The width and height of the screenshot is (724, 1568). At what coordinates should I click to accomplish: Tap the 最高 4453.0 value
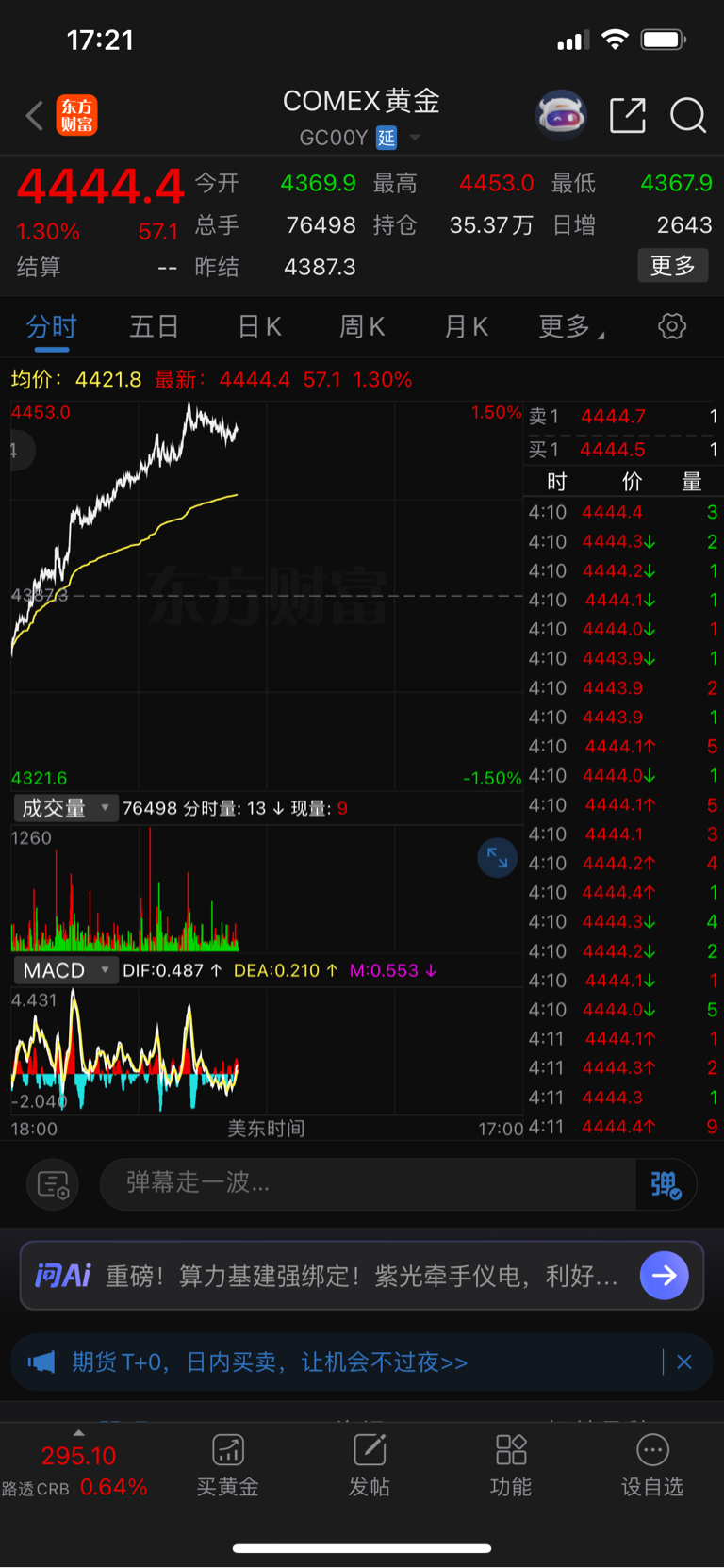click(x=497, y=183)
